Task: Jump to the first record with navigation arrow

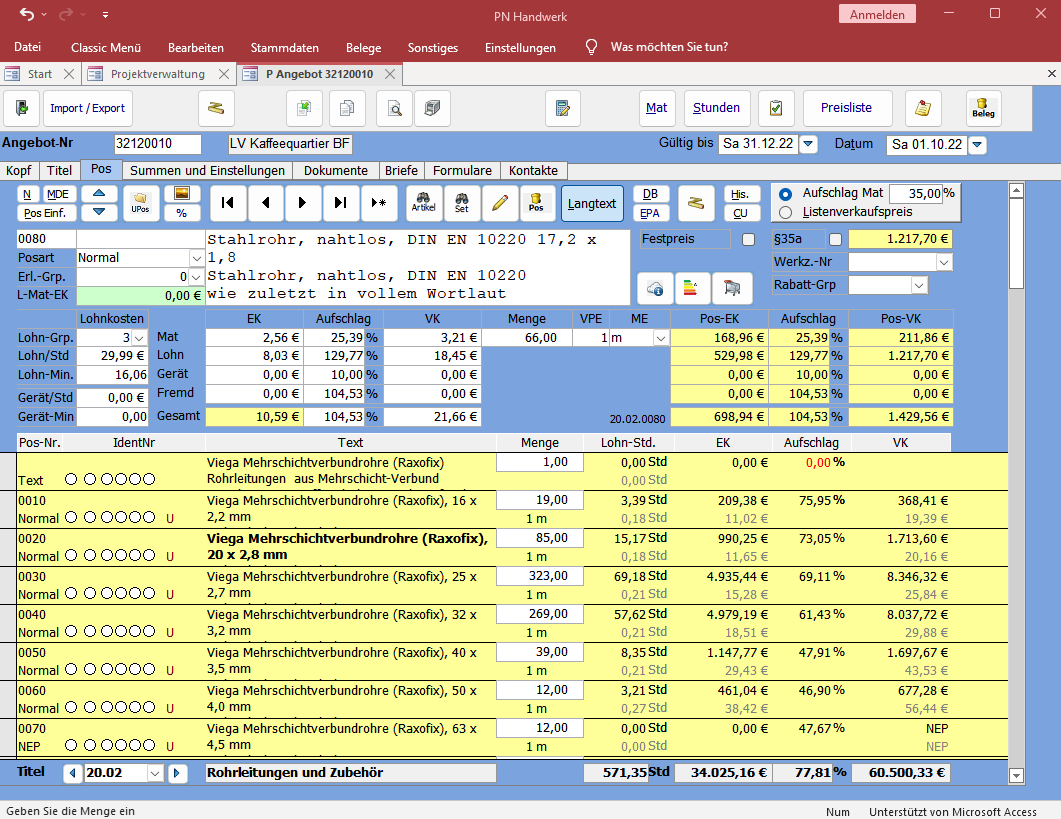Action: coord(228,203)
